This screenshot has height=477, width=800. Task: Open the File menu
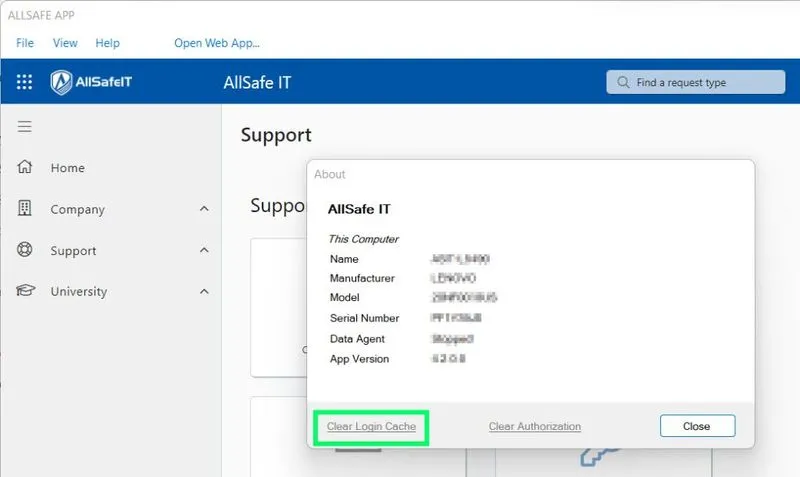click(25, 43)
